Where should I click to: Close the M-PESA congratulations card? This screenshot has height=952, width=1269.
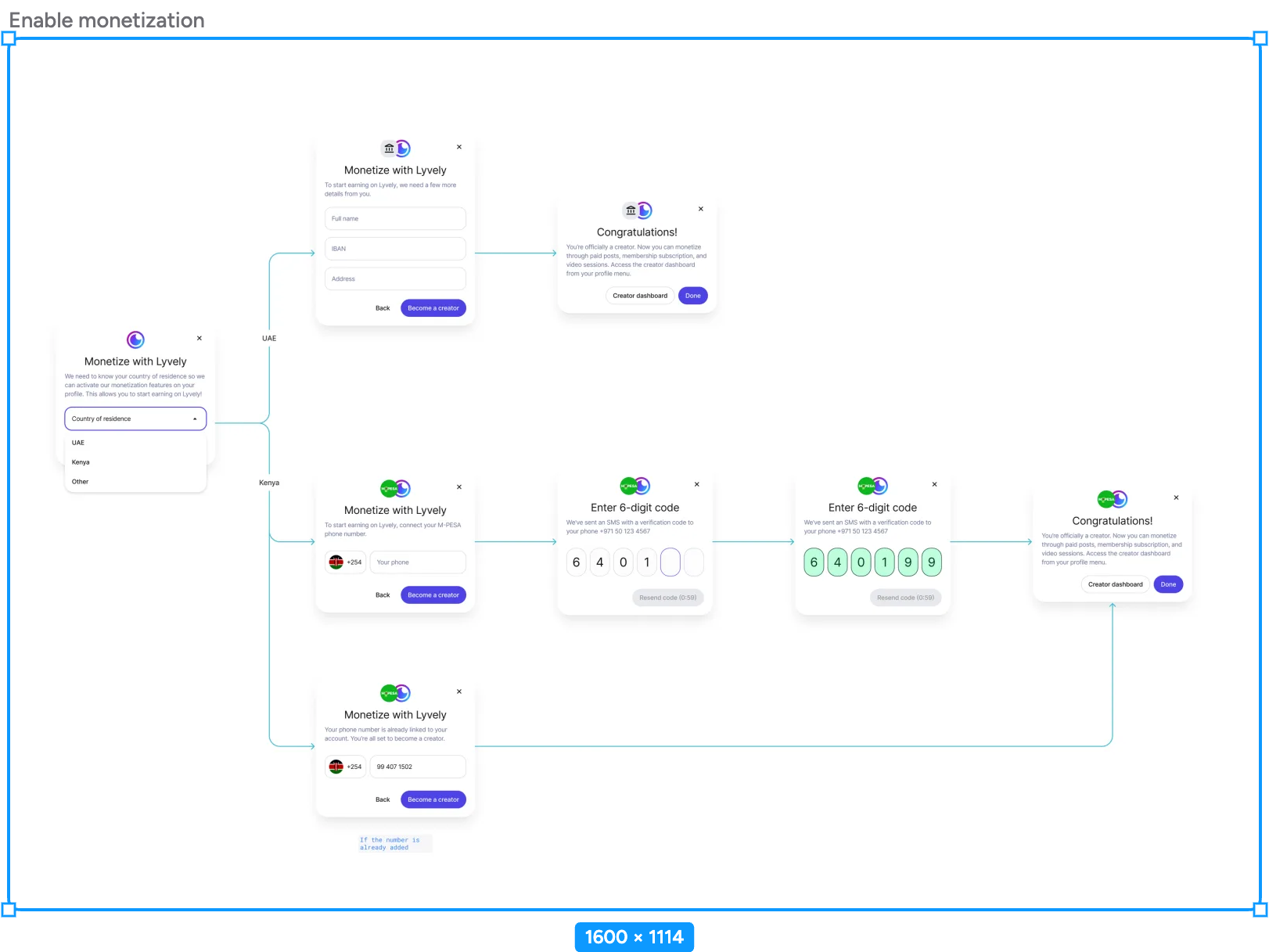point(1177,498)
